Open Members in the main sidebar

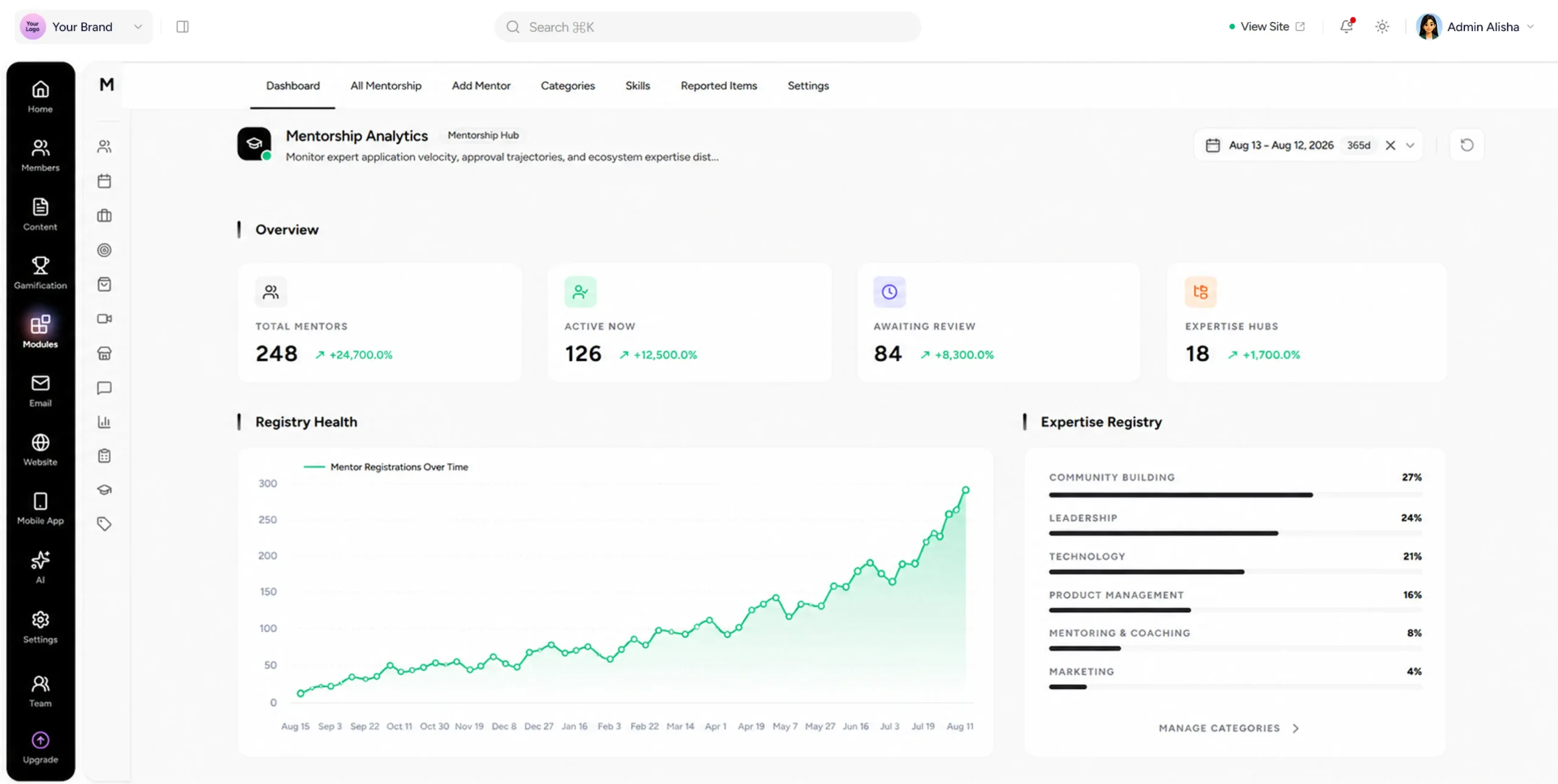[x=40, y=155]
